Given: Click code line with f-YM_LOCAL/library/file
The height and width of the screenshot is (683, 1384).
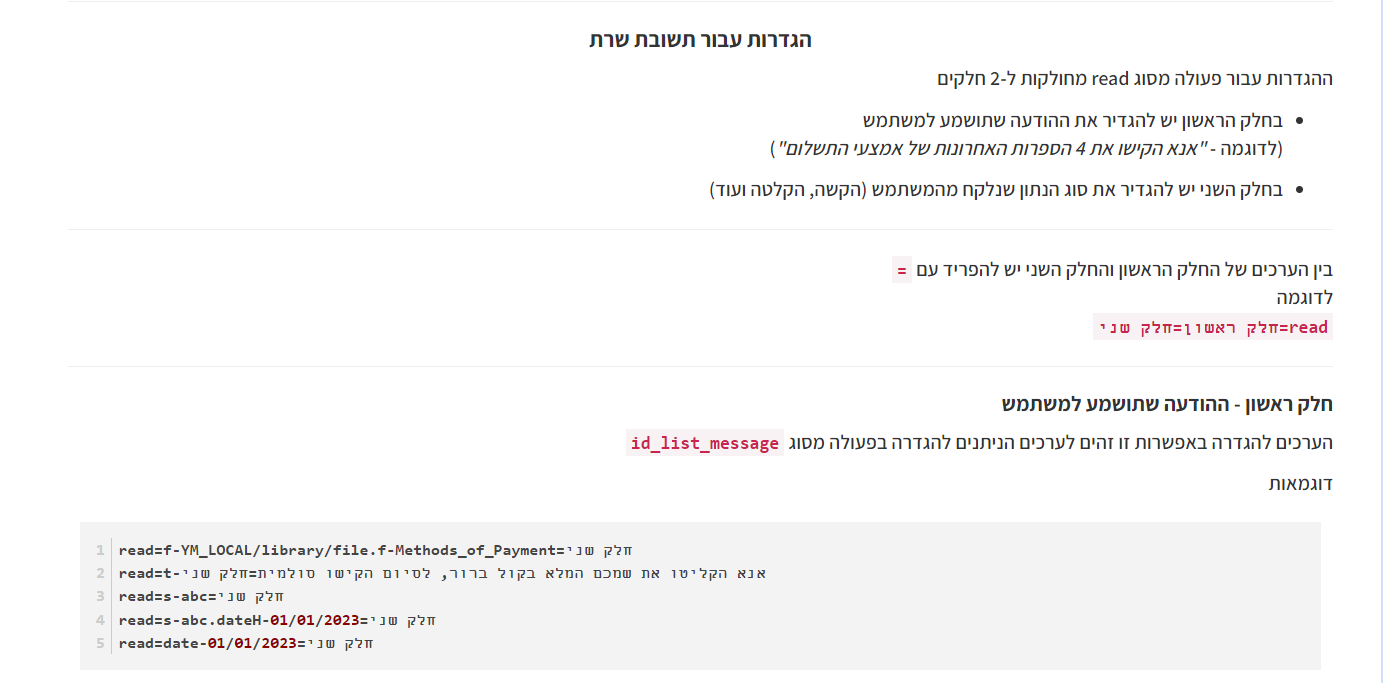Looking at the screenshot, I should (375, 550).
